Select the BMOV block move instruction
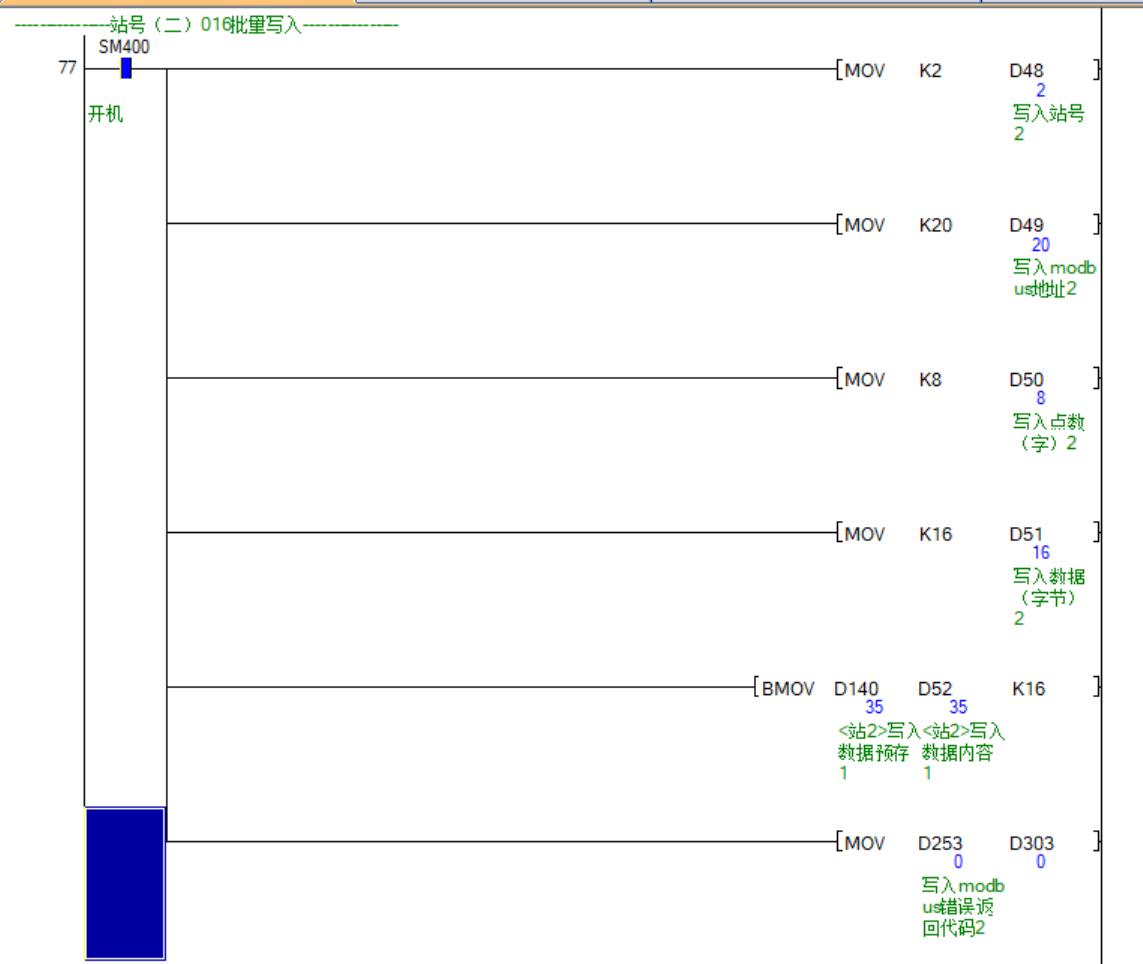Image resolution: width=1143 pixels, height=964 pixels. (787, 689)
